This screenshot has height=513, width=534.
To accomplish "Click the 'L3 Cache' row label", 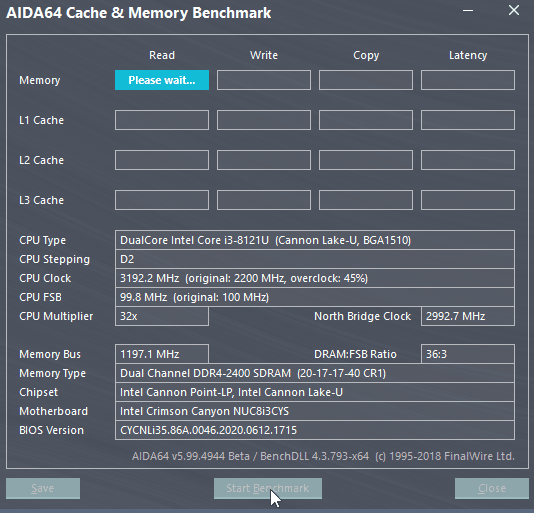I will tap(42, 200).
